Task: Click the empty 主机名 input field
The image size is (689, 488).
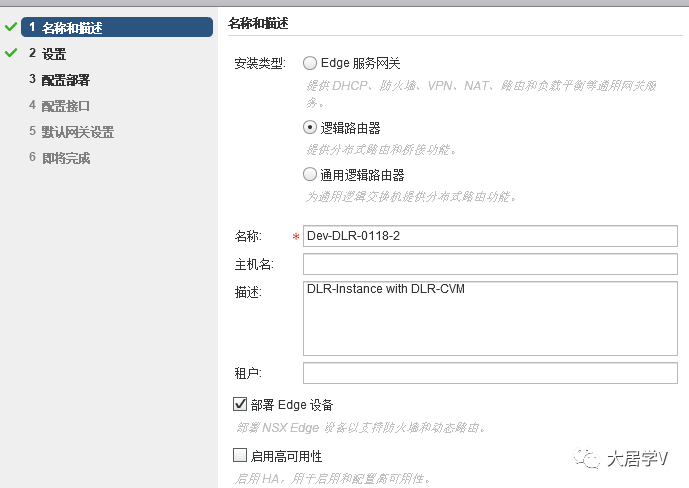Action: click(490, 264)
